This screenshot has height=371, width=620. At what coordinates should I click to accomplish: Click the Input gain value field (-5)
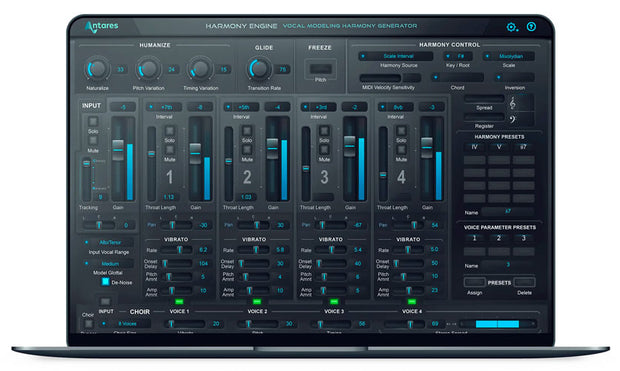(123, 107)
